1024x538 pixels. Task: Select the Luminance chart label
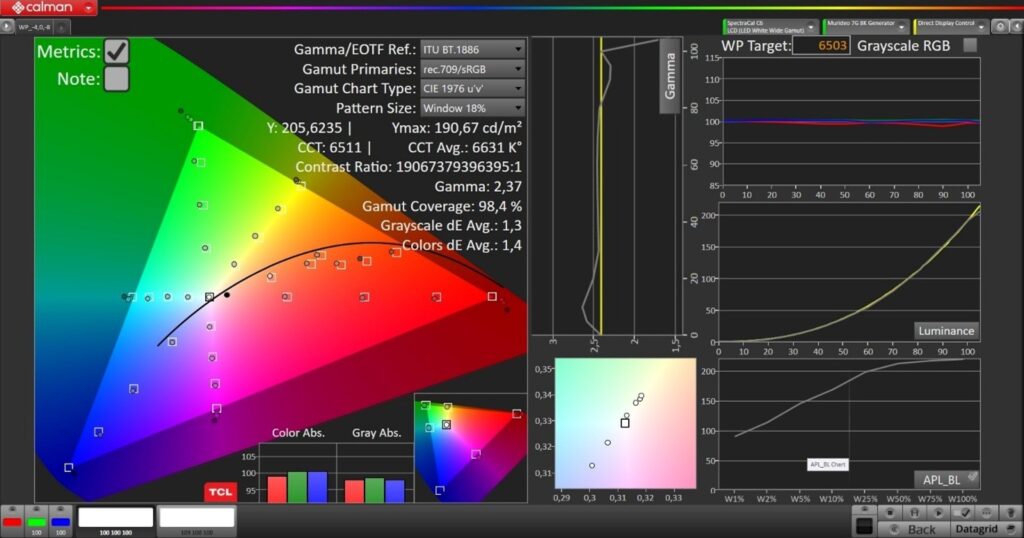[x=946, y=331]
